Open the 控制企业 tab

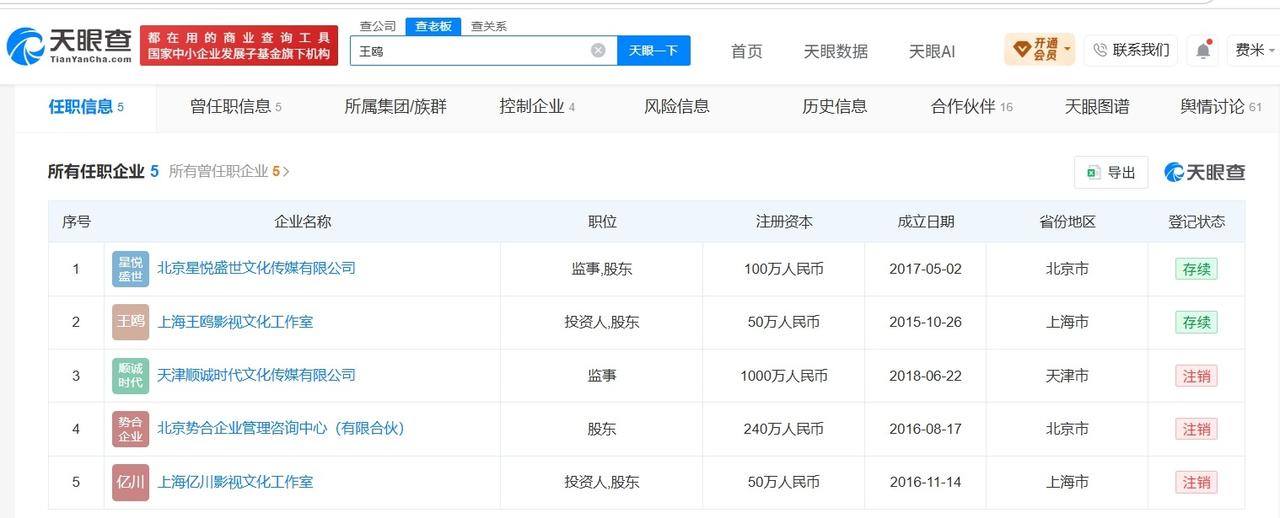tap(537, 107)
